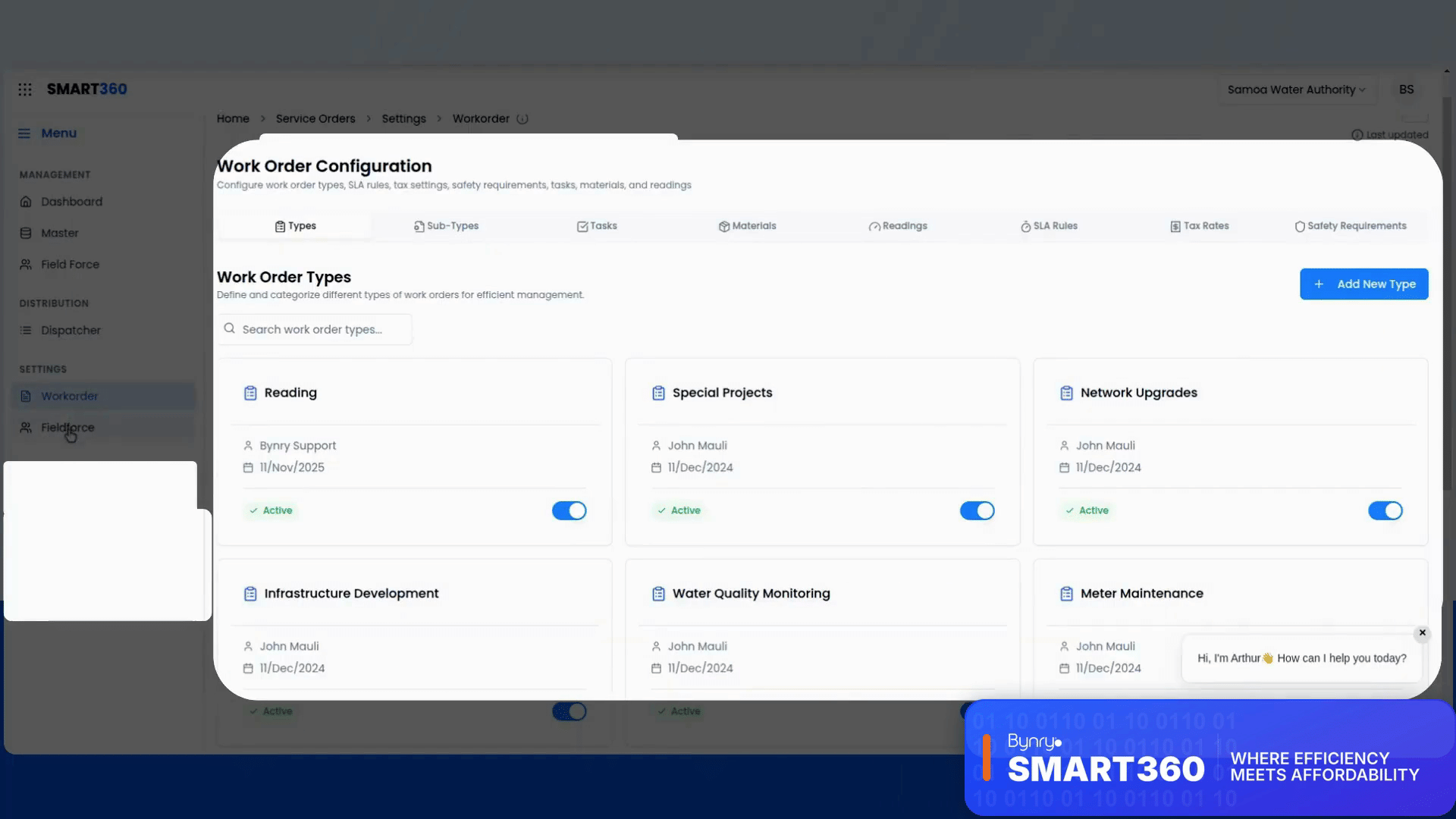
Task: Open the Tax Rates tab
Action: tap(1199, 226)
